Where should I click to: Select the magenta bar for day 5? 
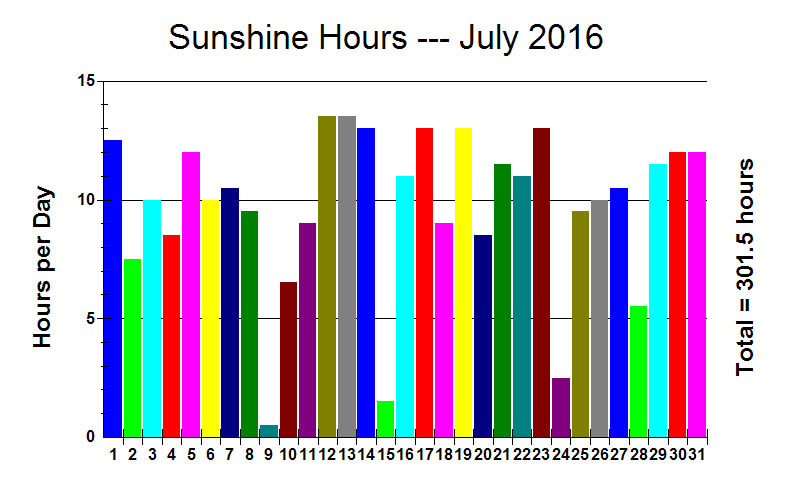click(191, 294)
